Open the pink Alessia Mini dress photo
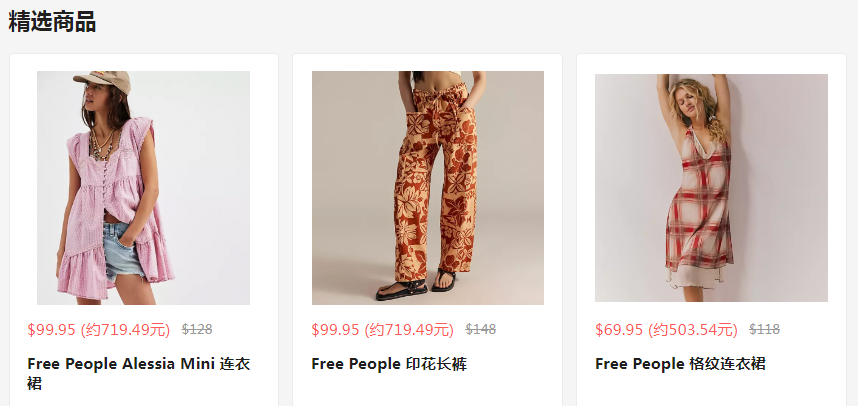The image size is (858, 406). point(143,188)
